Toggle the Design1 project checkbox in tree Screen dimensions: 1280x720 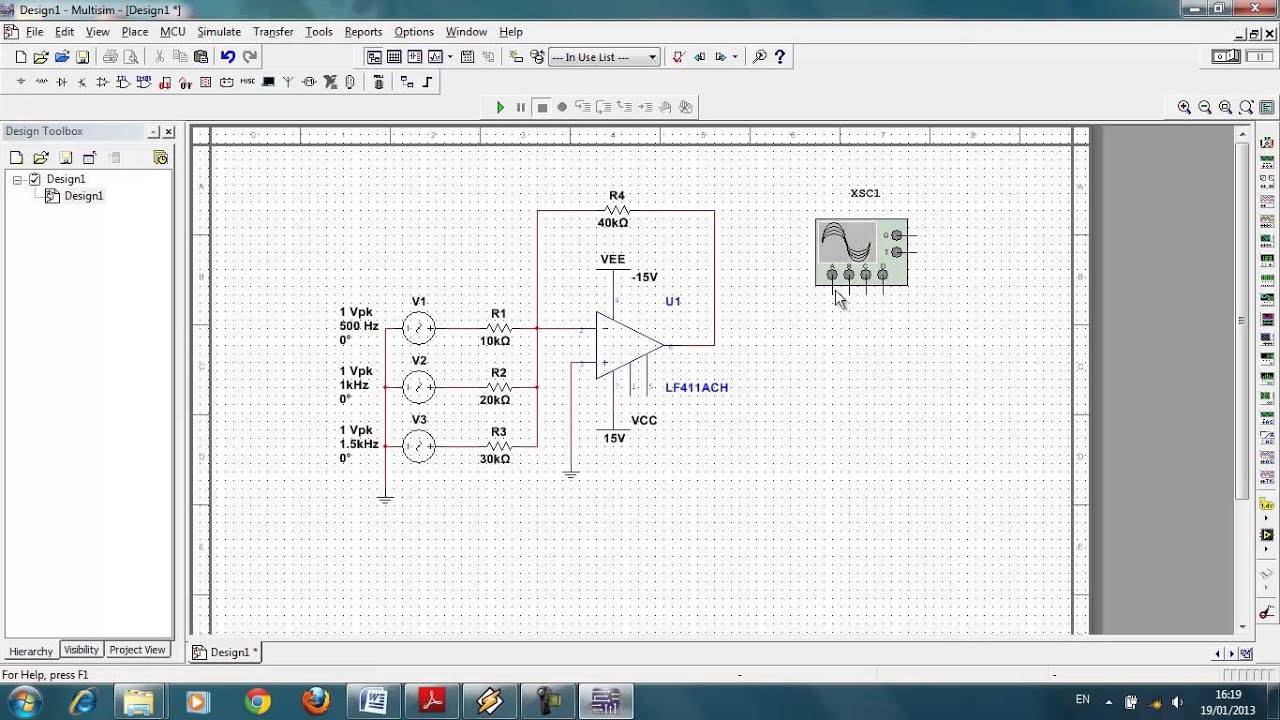[x=35, y=179]
